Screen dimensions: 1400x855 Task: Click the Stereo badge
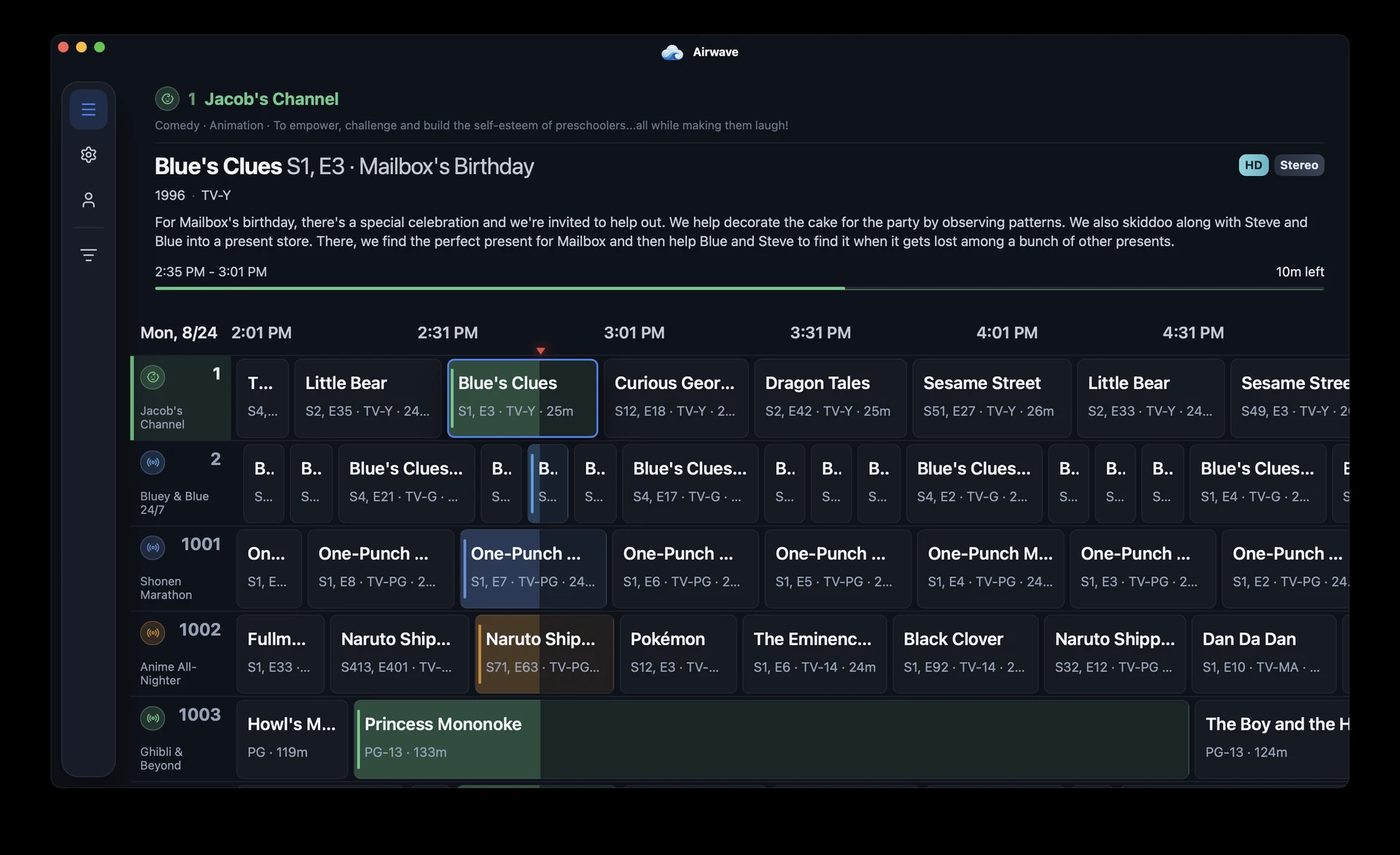click(x=1299, y=165)
